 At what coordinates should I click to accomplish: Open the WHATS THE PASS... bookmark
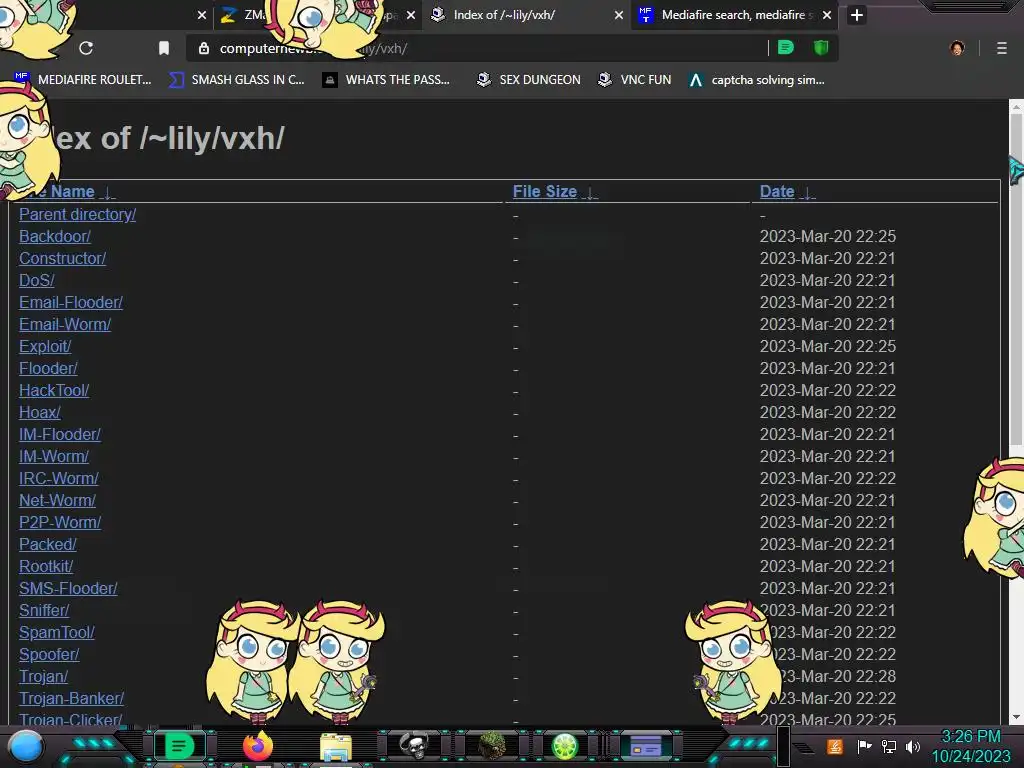coord(386,80)
